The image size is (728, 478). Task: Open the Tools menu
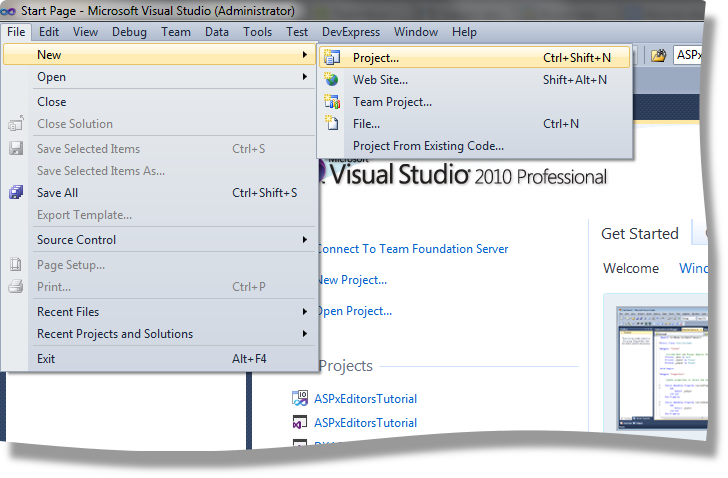pos(257,32)
